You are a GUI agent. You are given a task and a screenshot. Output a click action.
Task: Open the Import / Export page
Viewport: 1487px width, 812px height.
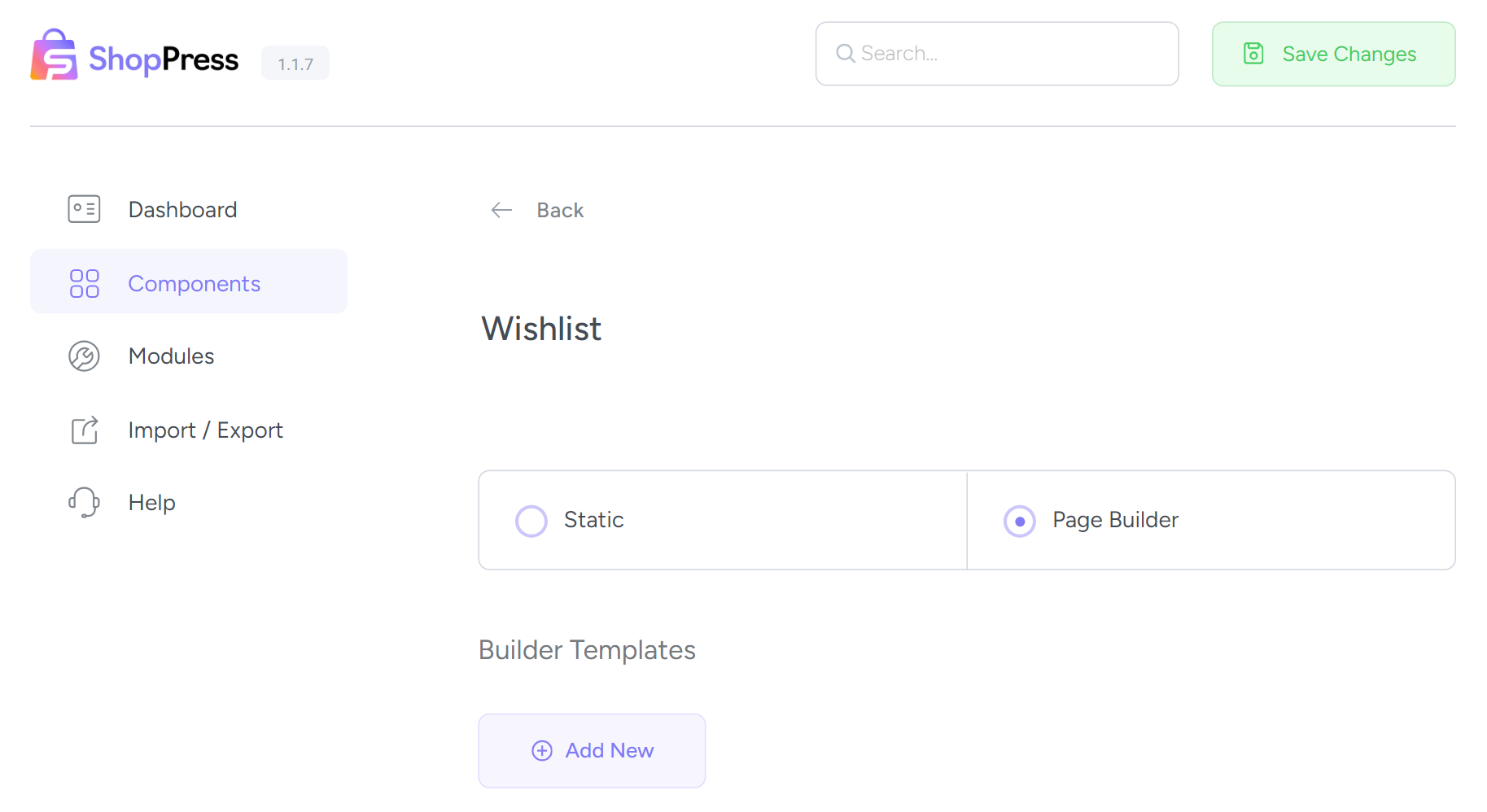point(205,430)
